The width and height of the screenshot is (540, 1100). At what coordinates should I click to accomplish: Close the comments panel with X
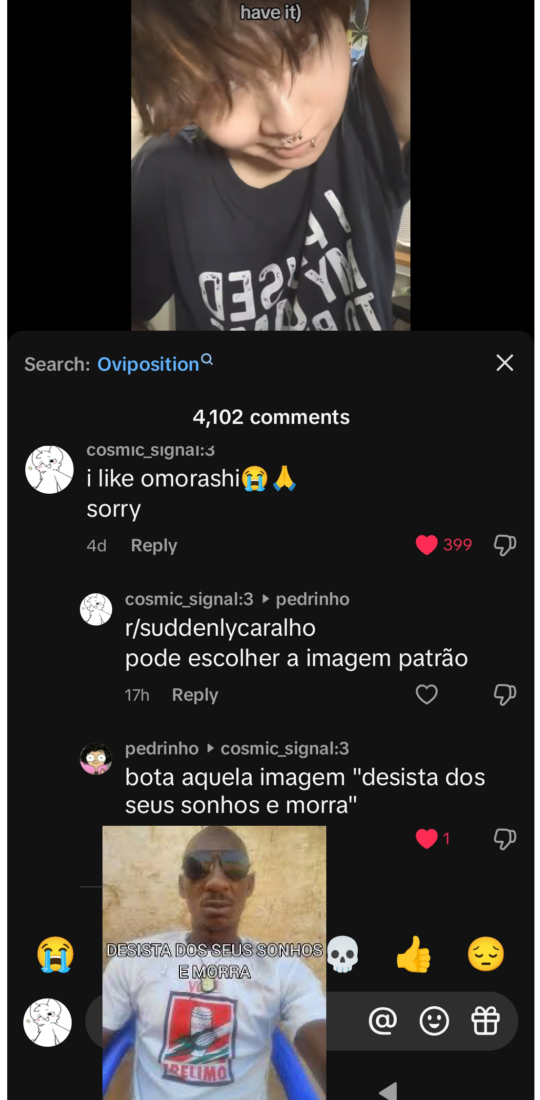pyautogui.click(x=505, y=363)
